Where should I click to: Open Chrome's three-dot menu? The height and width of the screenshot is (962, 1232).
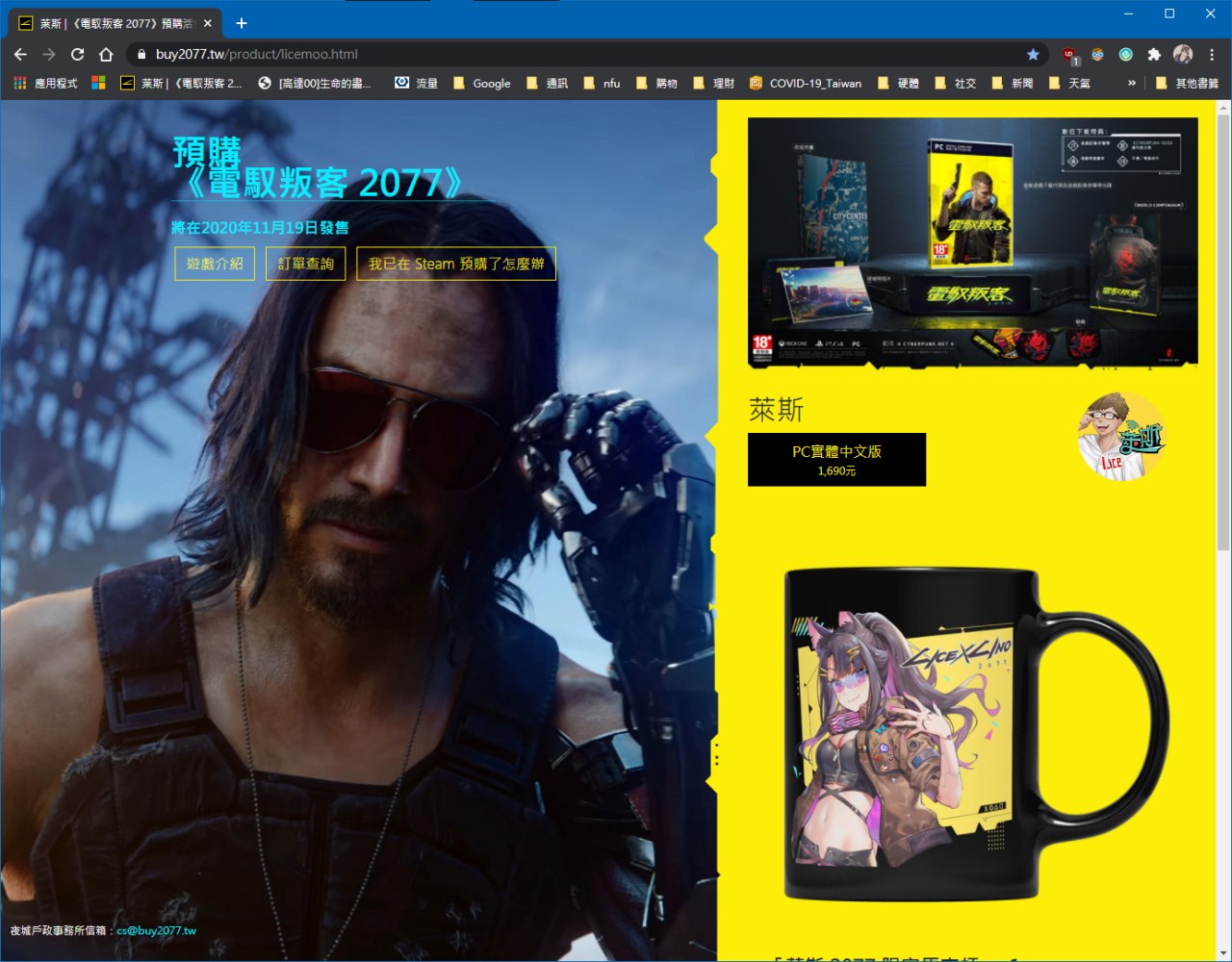[x=1212, y=55]
